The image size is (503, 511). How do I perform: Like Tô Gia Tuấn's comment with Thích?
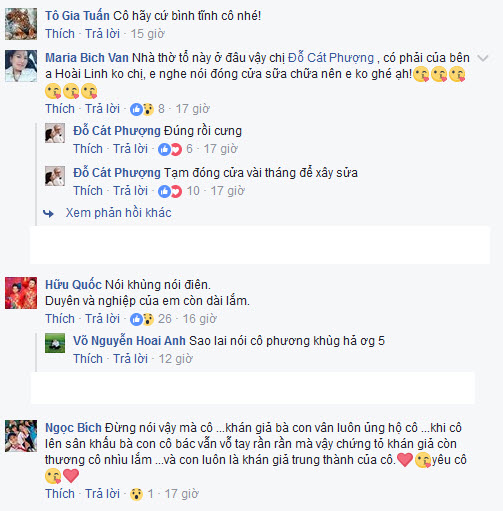(60, 34)
